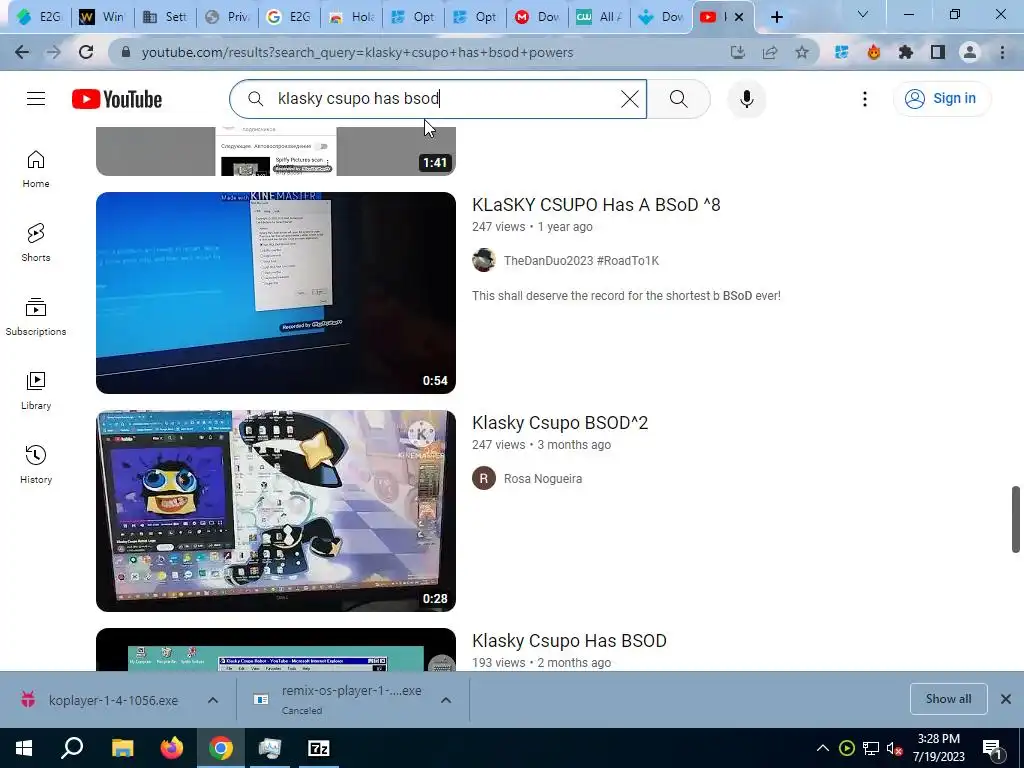This screenshot has height=768, width=1024.
Task: Expand koplayer-1-4-1056.exe download options
Action: click(x=213, y=700)
